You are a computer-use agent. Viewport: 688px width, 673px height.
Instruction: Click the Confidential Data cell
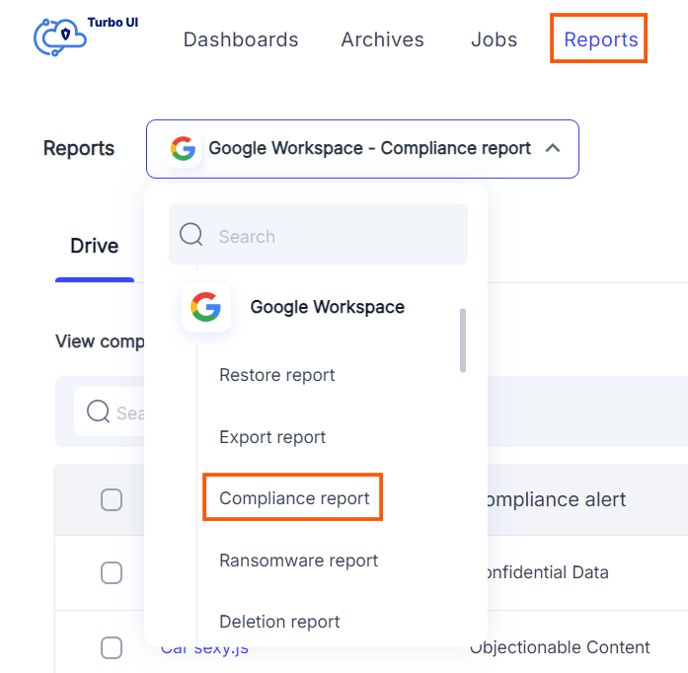click(548, 573)
